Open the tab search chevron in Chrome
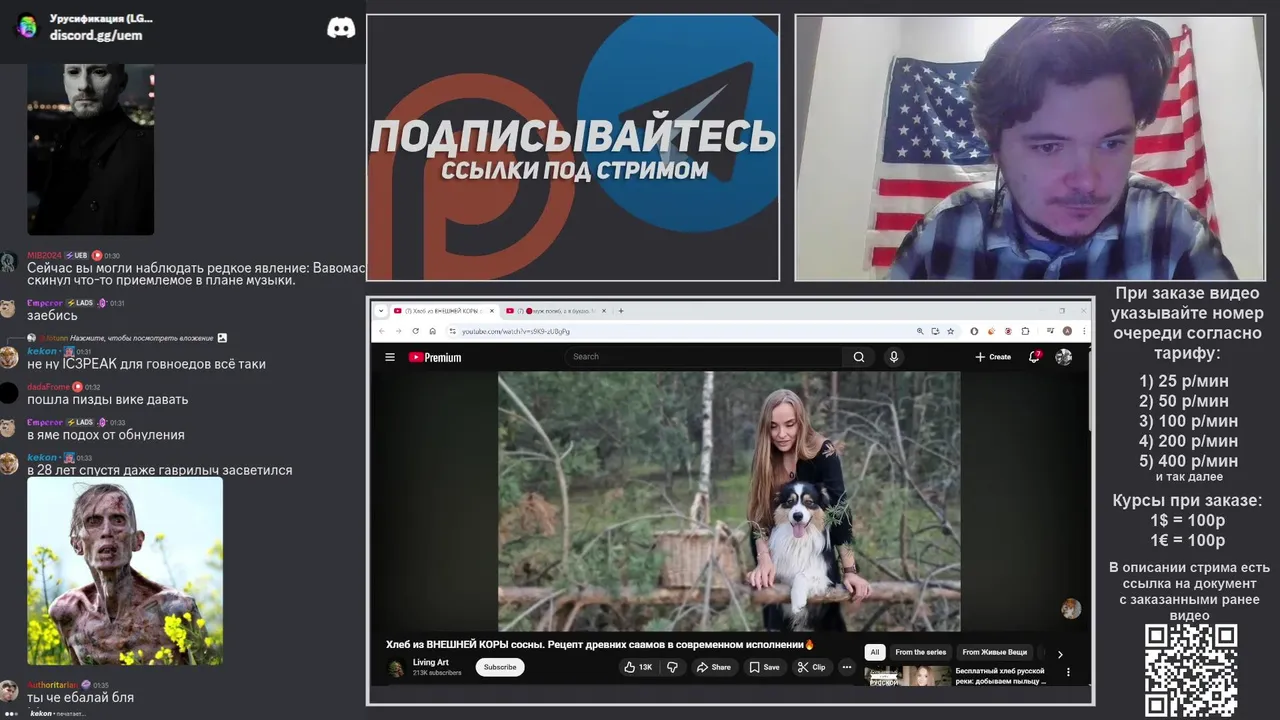 point(381,311)
